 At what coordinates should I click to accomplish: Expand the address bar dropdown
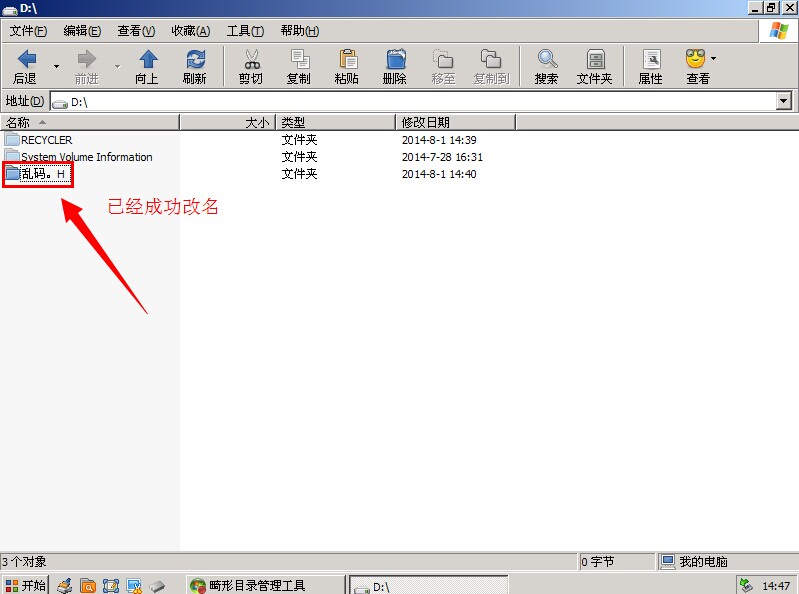(x=784, y=101)
